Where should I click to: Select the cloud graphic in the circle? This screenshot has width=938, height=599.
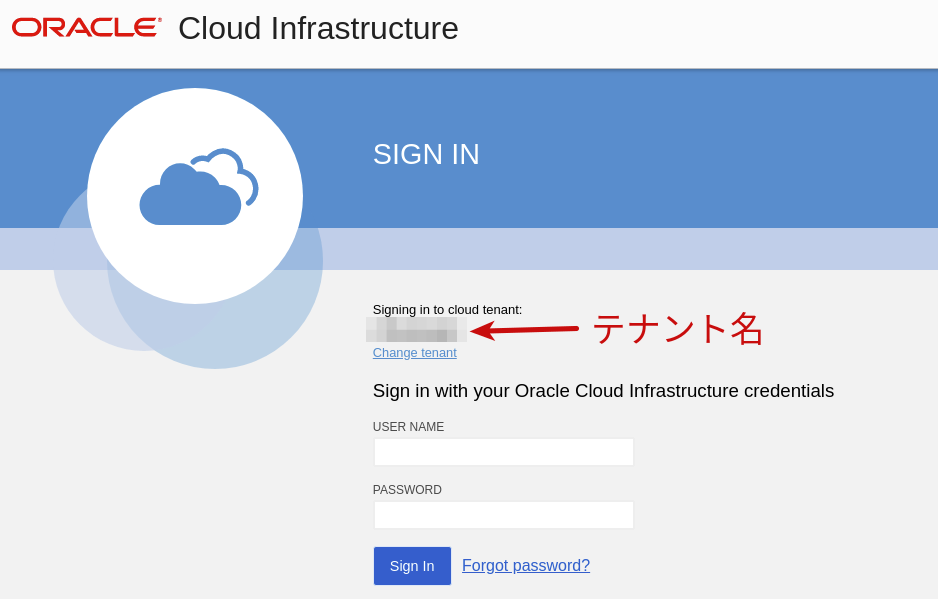[x=195, y=190]
